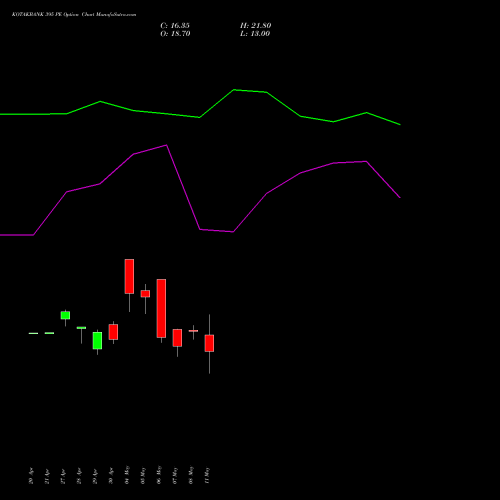Click the low value L: 13.00
The image size is (500, 500).
[255, 34]
